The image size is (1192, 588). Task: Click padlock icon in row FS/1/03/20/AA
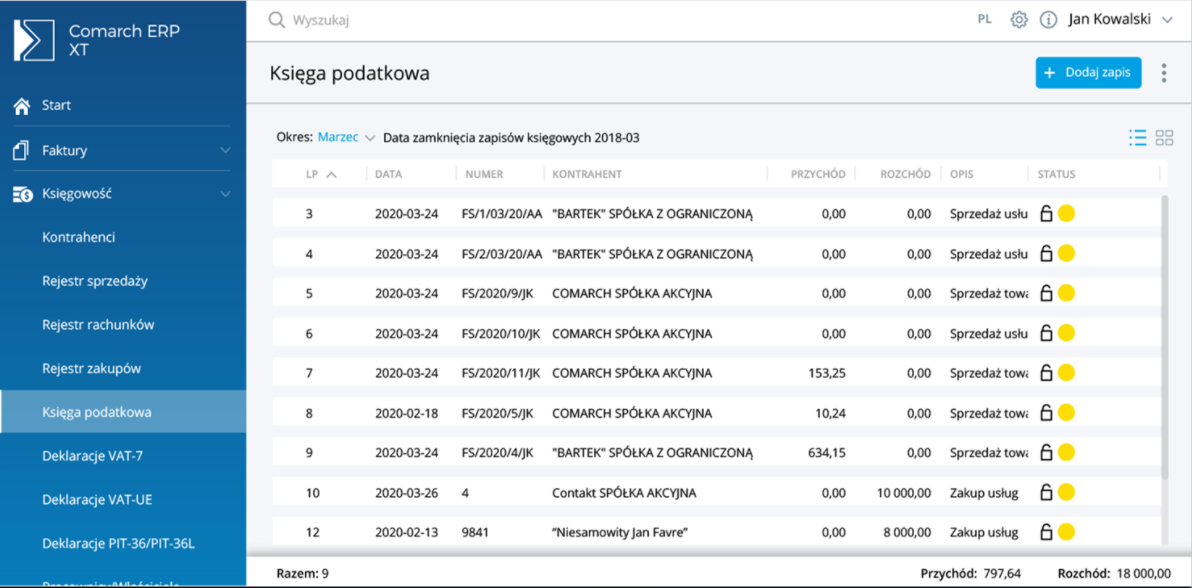[x=1046, y=214]
